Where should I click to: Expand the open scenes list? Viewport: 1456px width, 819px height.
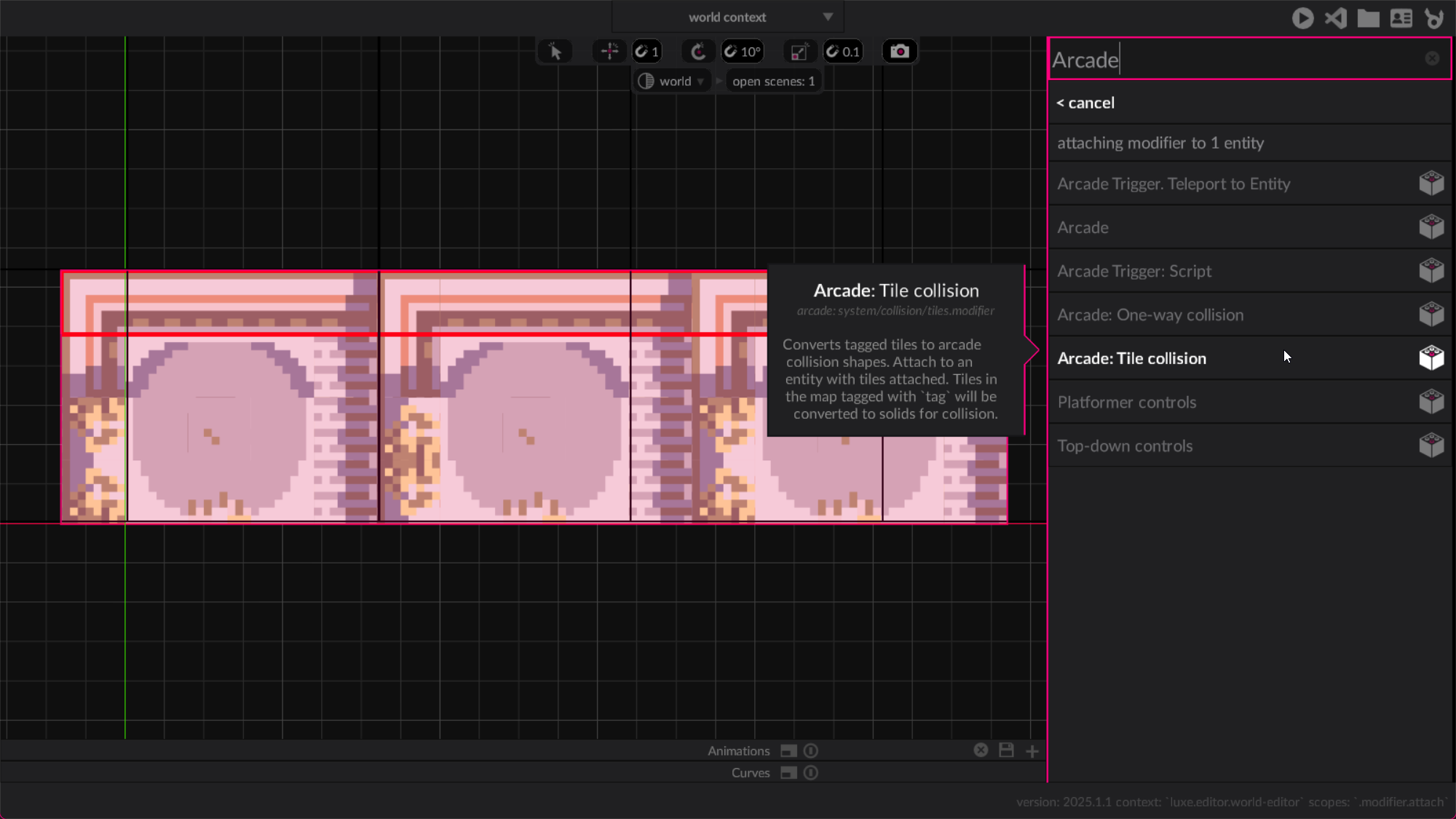[x=773, y=82]
